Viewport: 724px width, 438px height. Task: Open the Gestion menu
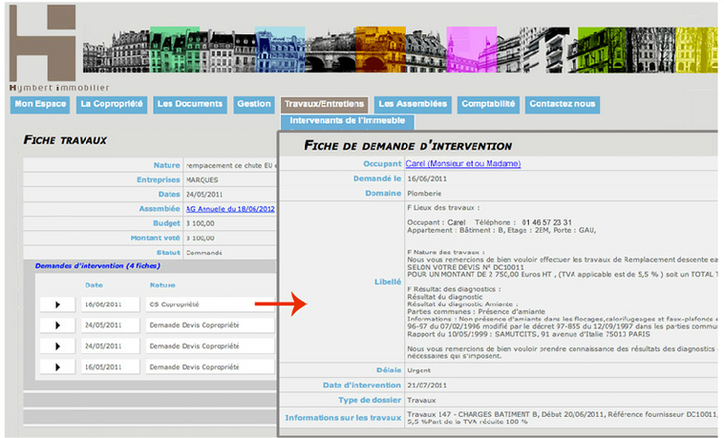click(254, 104)
